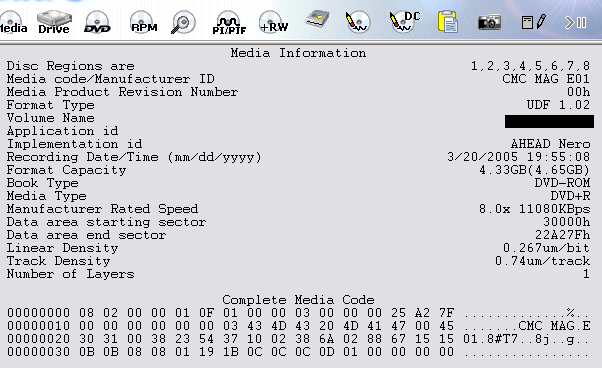Screen dimensions: 602x368
Task: Select the +RW toolbar icon
Action: [273, 22]
